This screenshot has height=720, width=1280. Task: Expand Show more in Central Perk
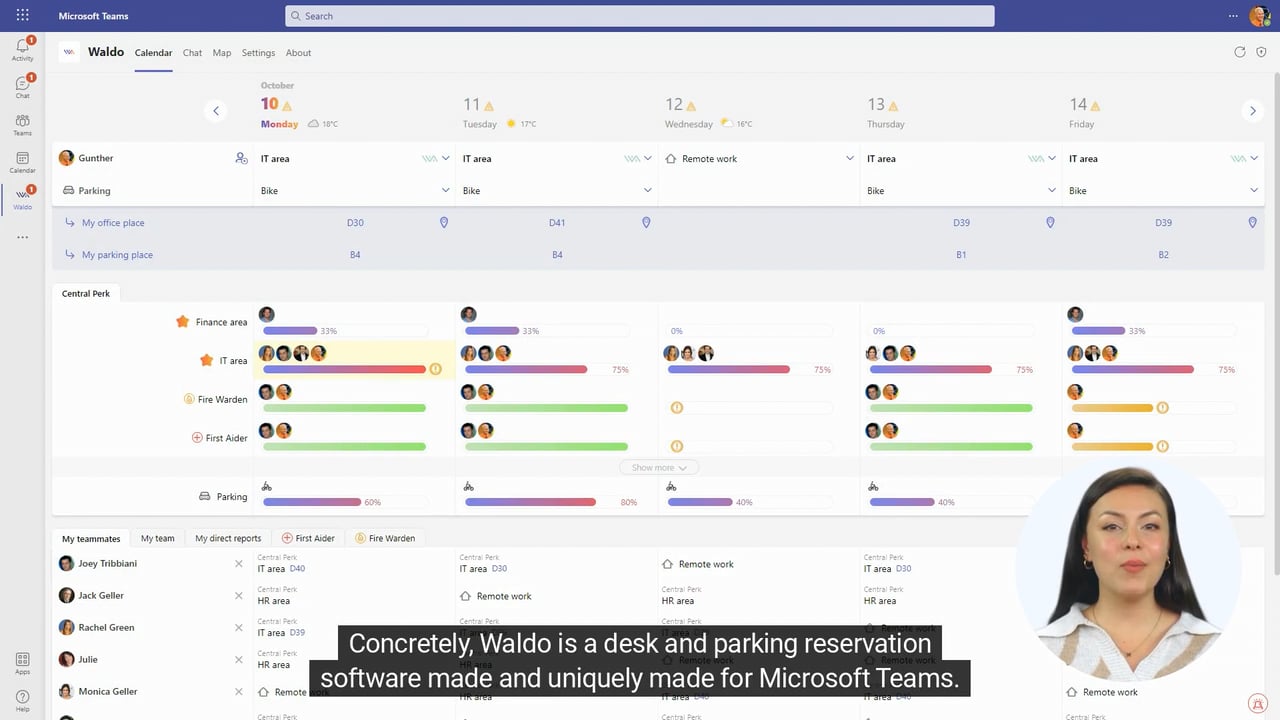click(x=659, y=468)
